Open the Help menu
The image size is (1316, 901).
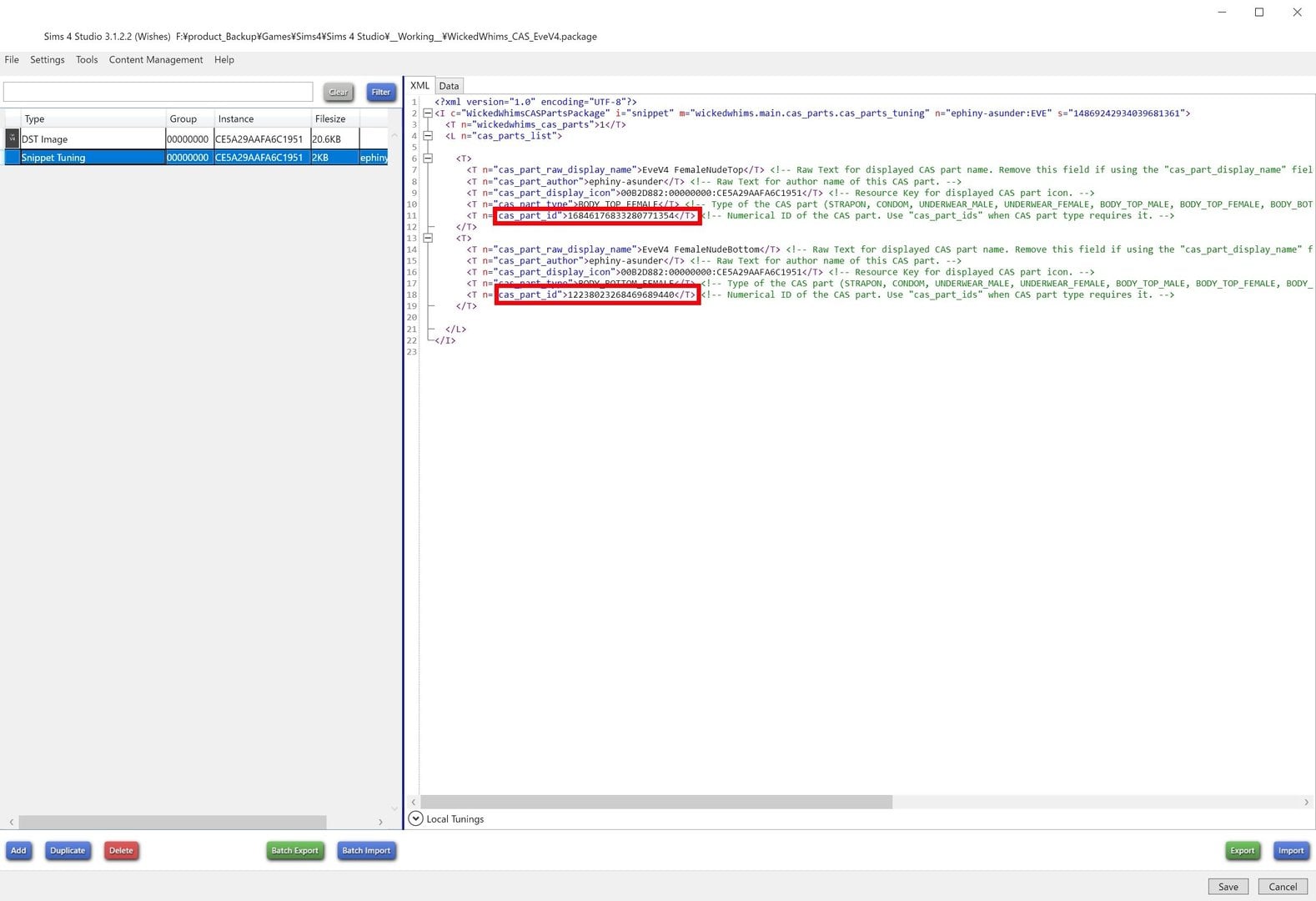[224, 60]
